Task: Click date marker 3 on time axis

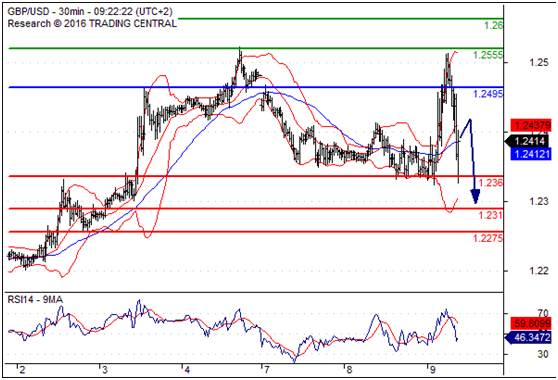Action: (105, 370)
